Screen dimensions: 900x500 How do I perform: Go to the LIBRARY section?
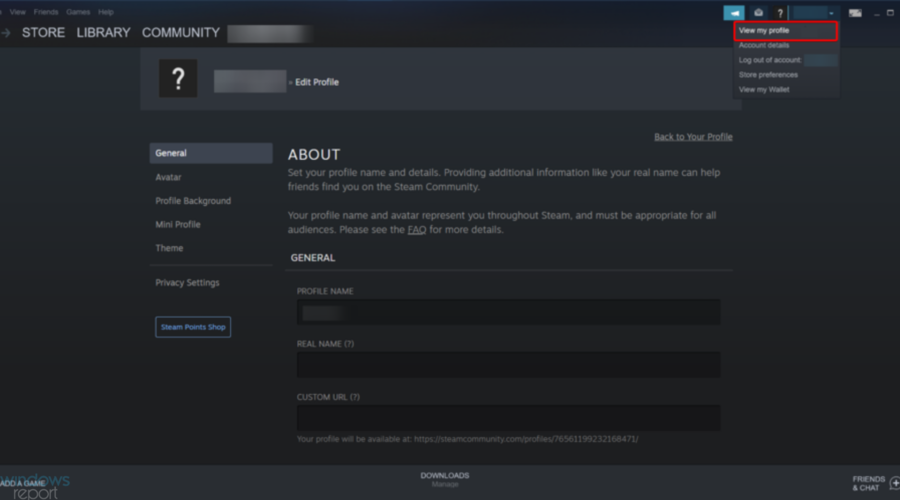(103, 33)
